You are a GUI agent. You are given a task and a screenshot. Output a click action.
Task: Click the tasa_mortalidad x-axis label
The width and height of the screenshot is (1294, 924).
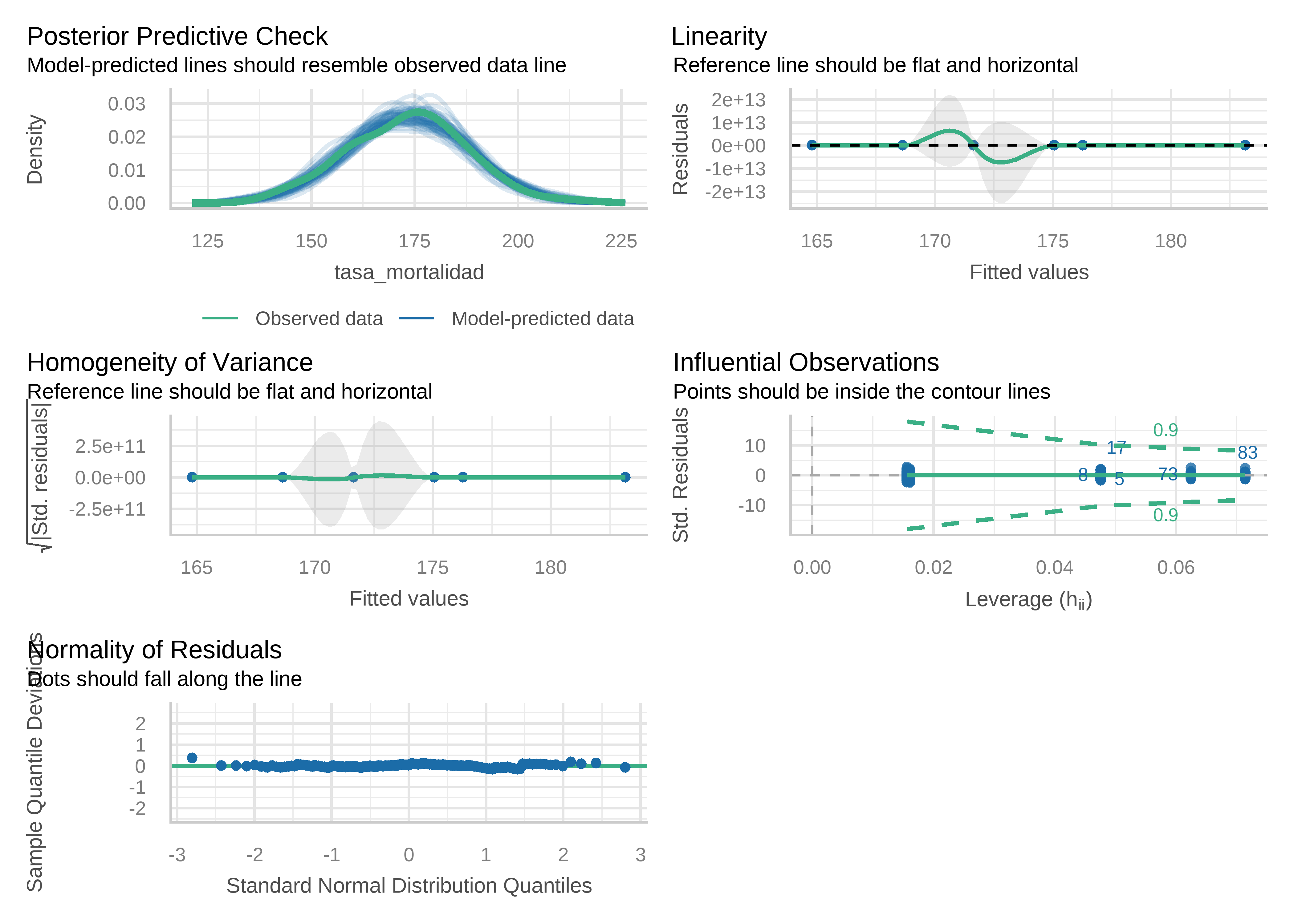(x=409, y=272)
